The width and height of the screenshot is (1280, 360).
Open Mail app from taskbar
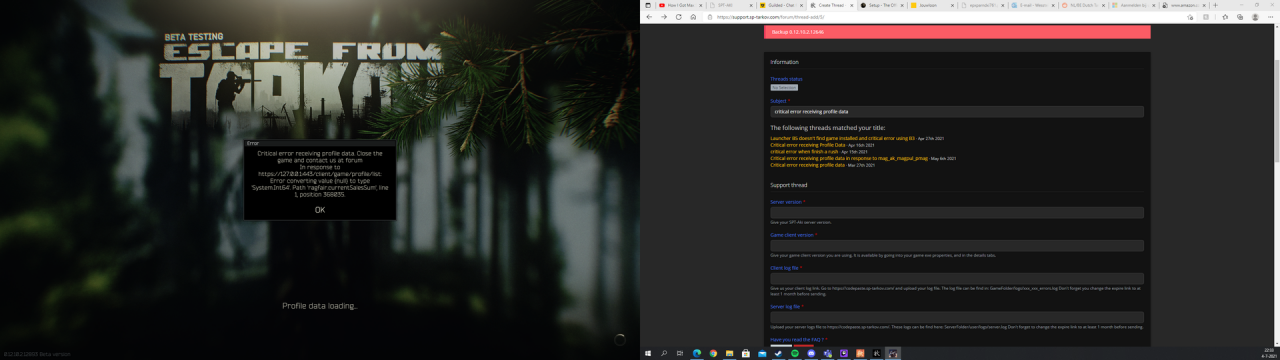762,353
